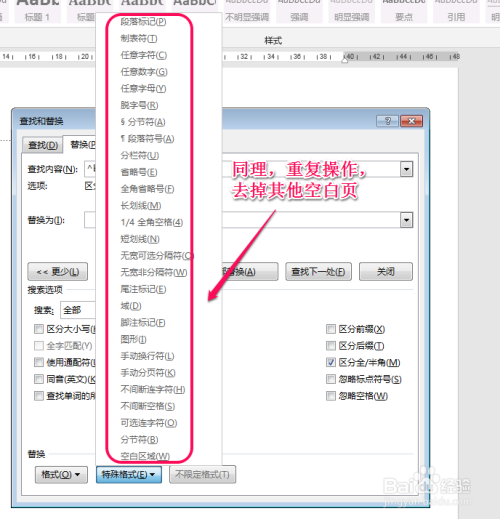This screenshot has width=500, height=519.
Task: Select 任意字符(C) menu item
Action: tap(144, 55)
